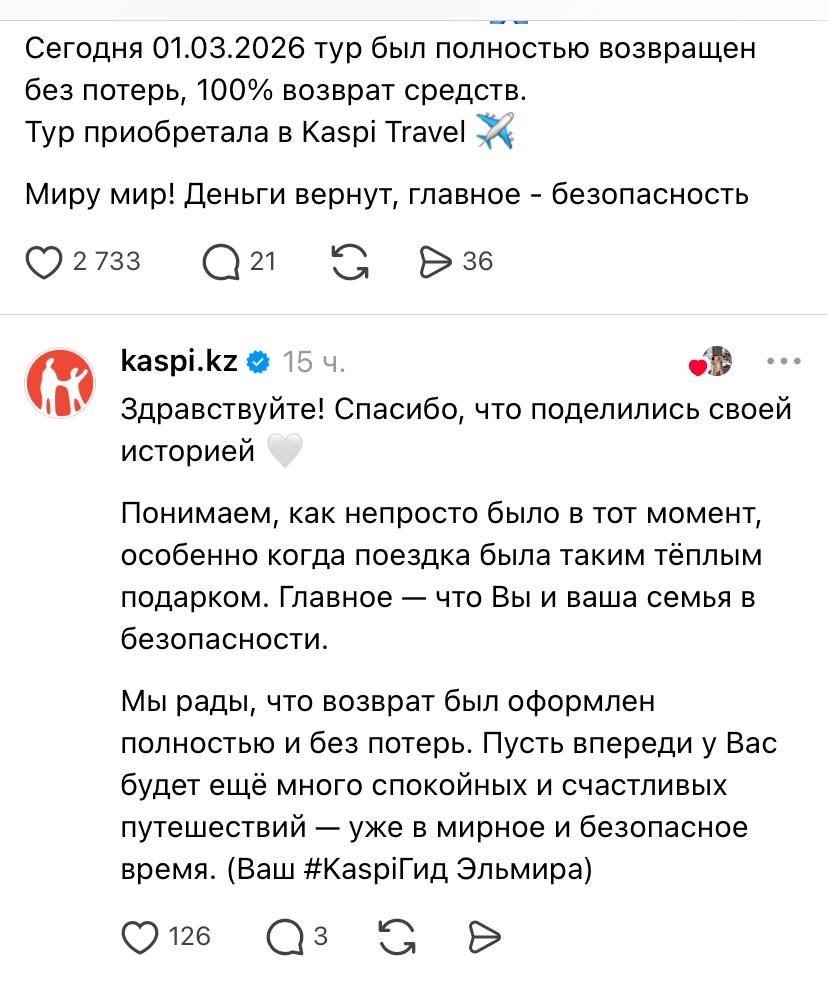Viewport: 828px width, 989px height.
Task: View the 2 733 likes count
Action: 107,262
